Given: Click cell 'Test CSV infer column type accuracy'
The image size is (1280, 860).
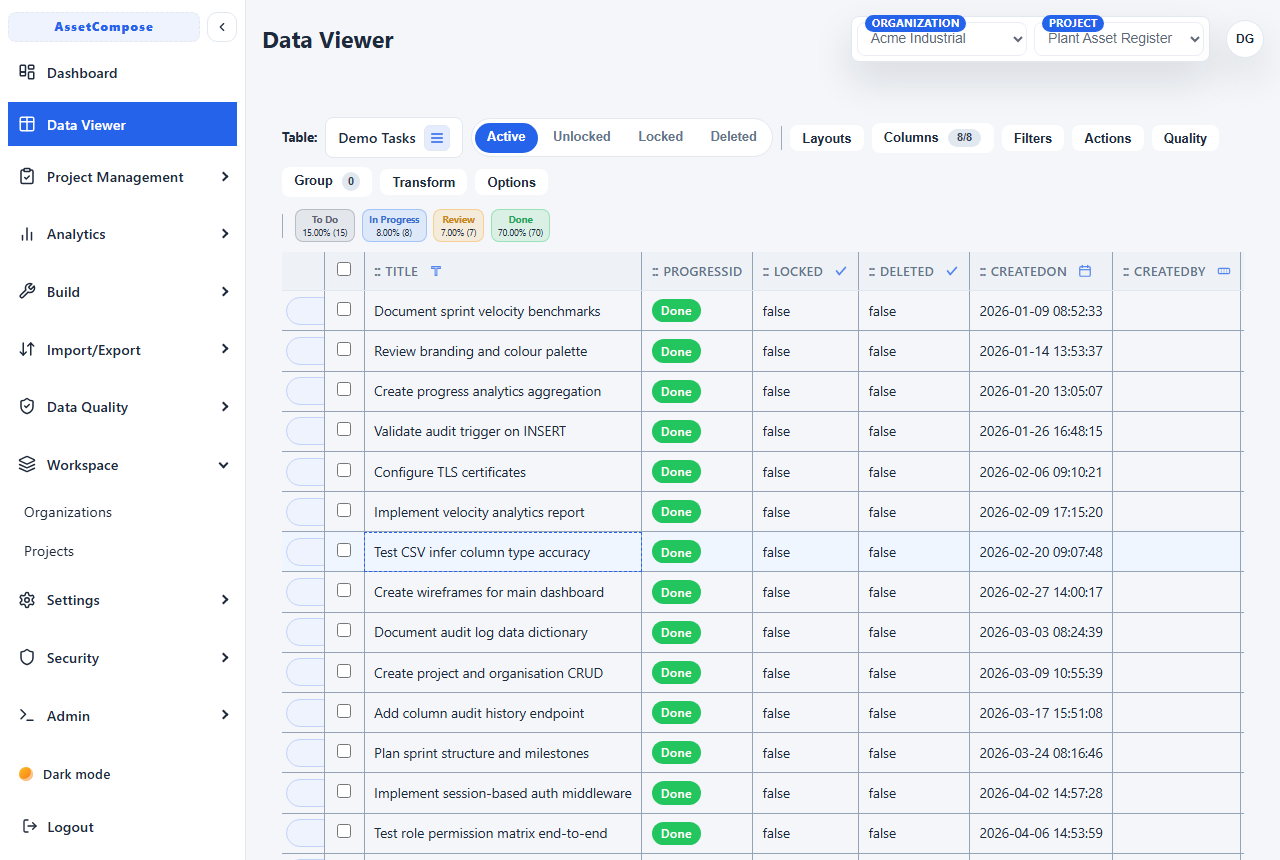Looking at the screenshot, I should [x=503, y=552].
